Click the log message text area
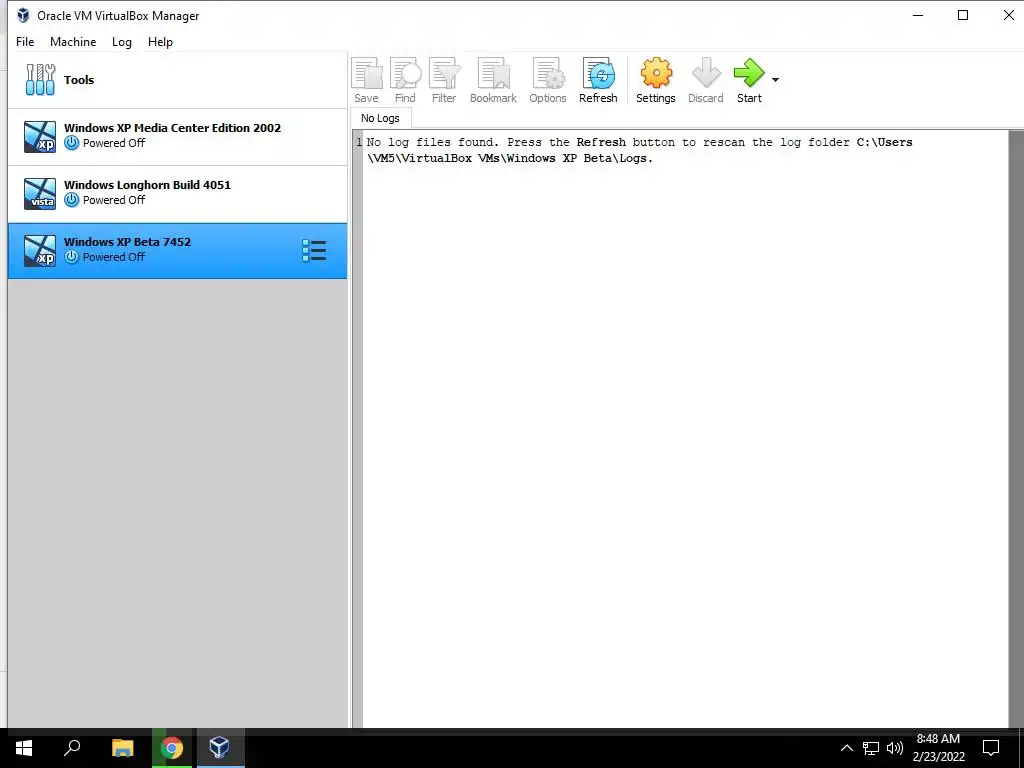 coord(684,428)
